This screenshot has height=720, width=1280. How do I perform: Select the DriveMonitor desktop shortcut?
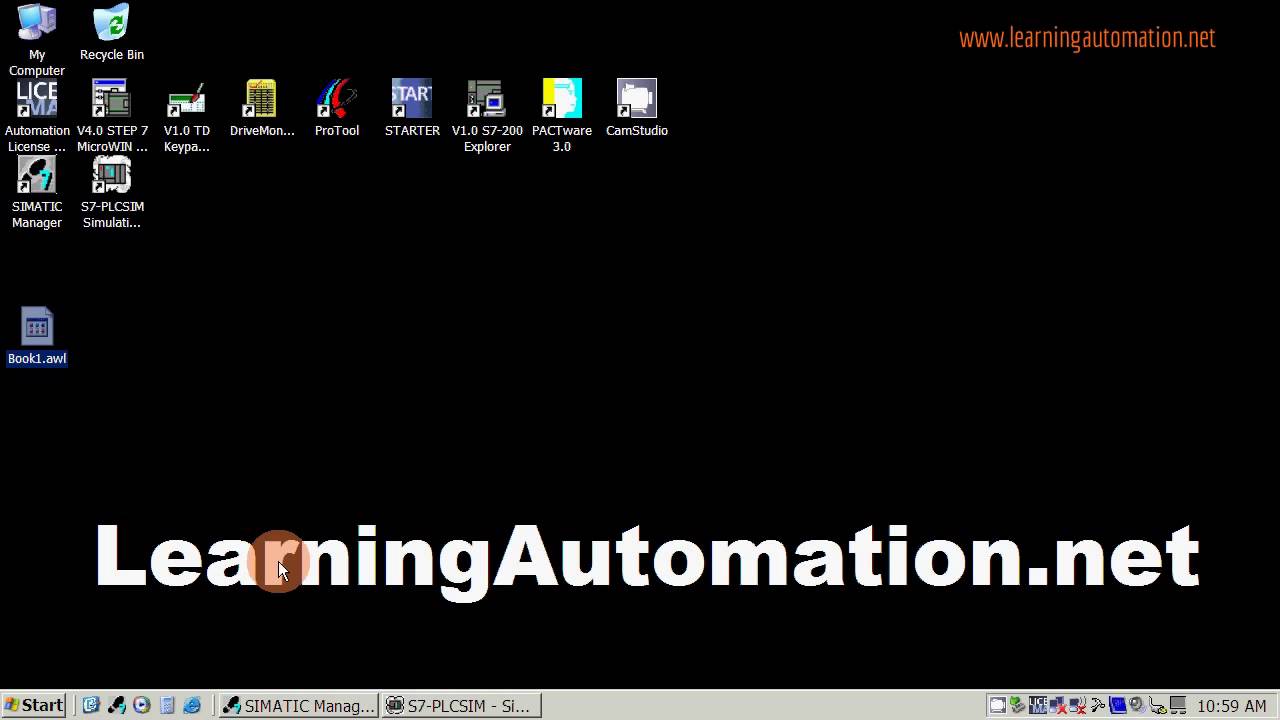[262, 108]
